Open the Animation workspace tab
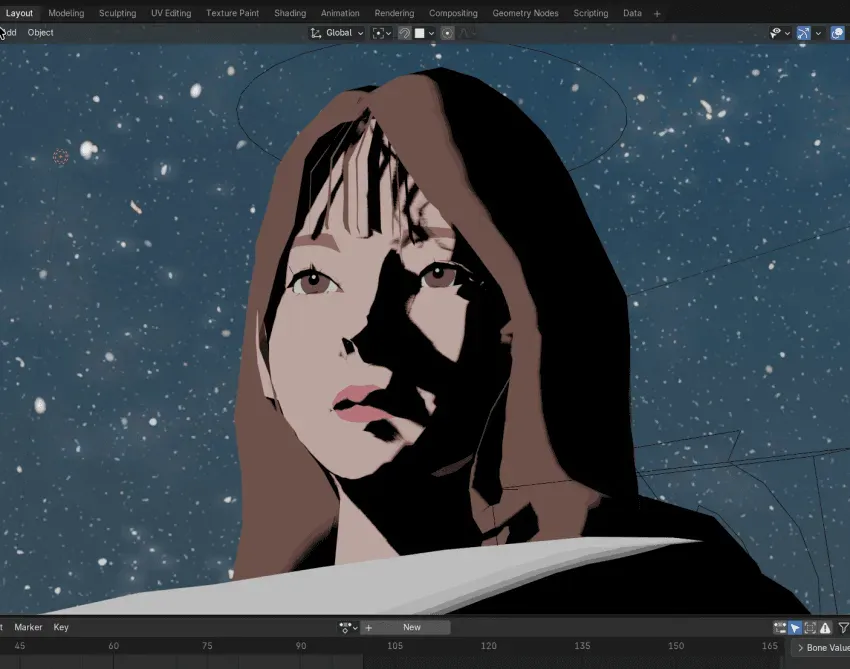Image resolution: width=850 pixels, height=669 pixels. coord(340,13)
